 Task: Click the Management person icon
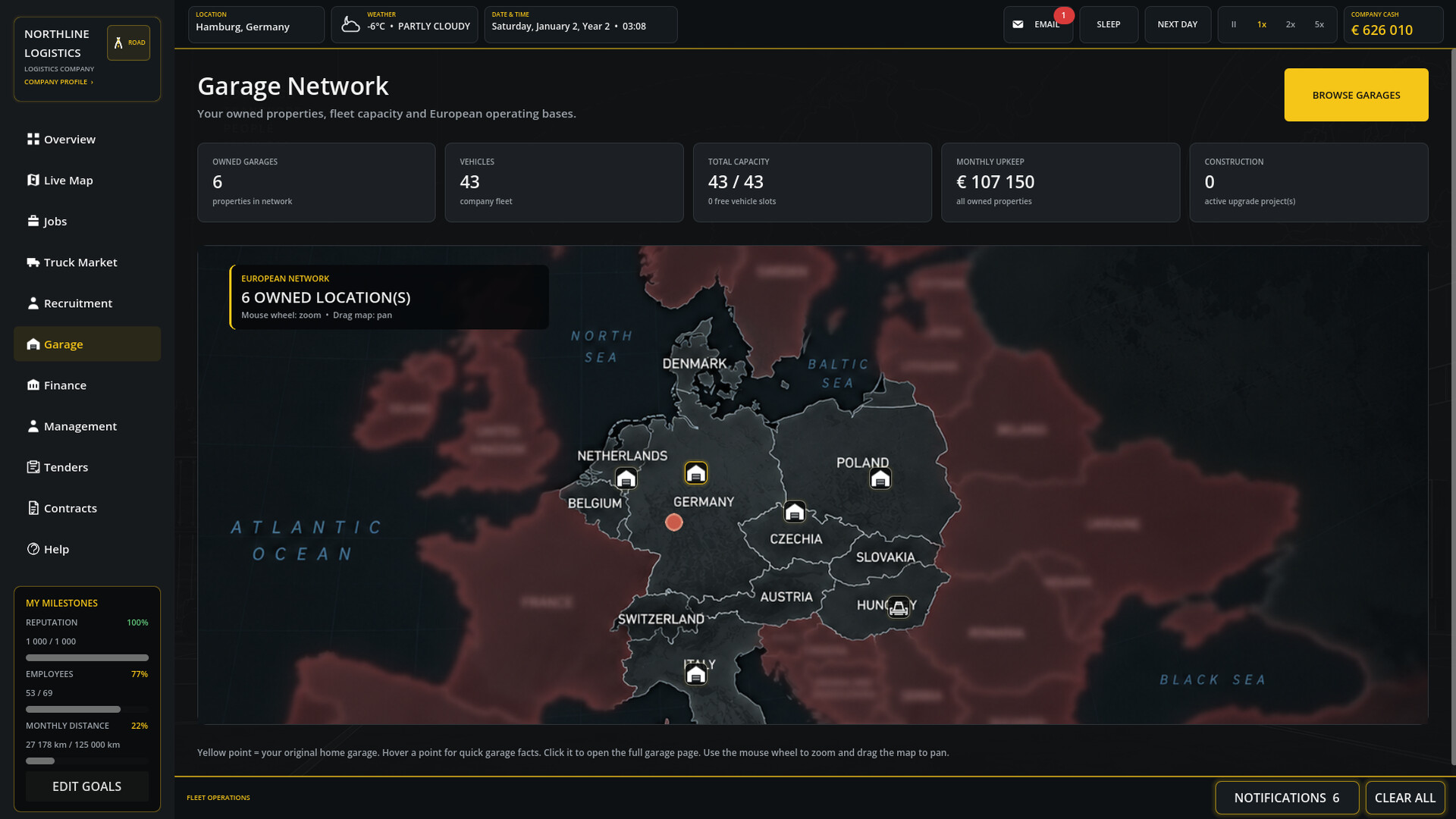pos(33,426)
